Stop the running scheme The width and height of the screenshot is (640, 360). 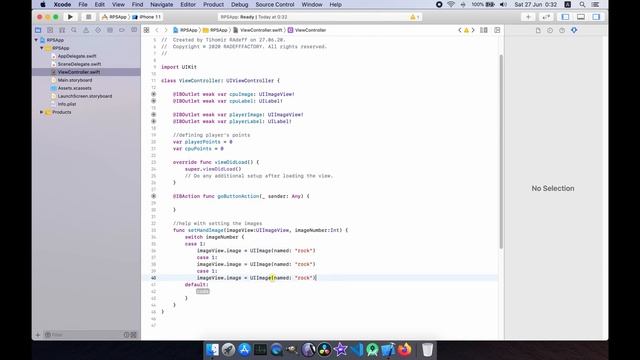coord(88,17)
